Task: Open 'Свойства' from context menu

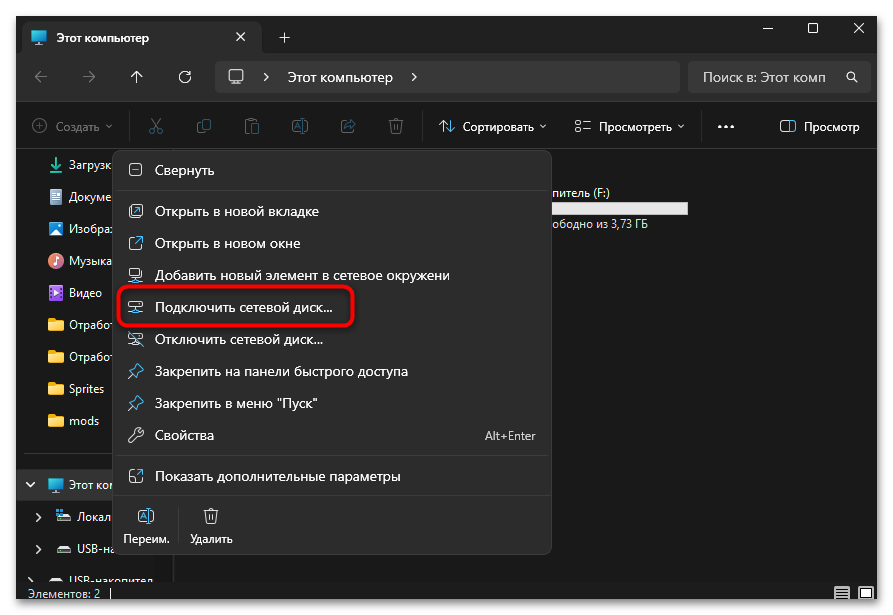Action: click(x=333, y=435)
